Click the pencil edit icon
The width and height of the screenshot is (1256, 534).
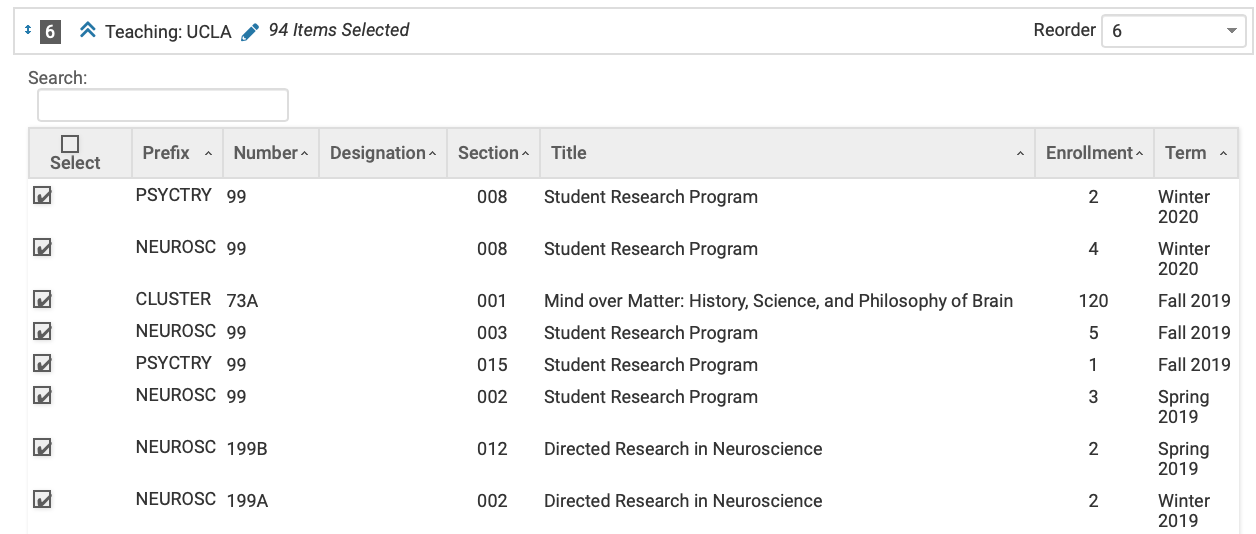(x=250, y=31)
